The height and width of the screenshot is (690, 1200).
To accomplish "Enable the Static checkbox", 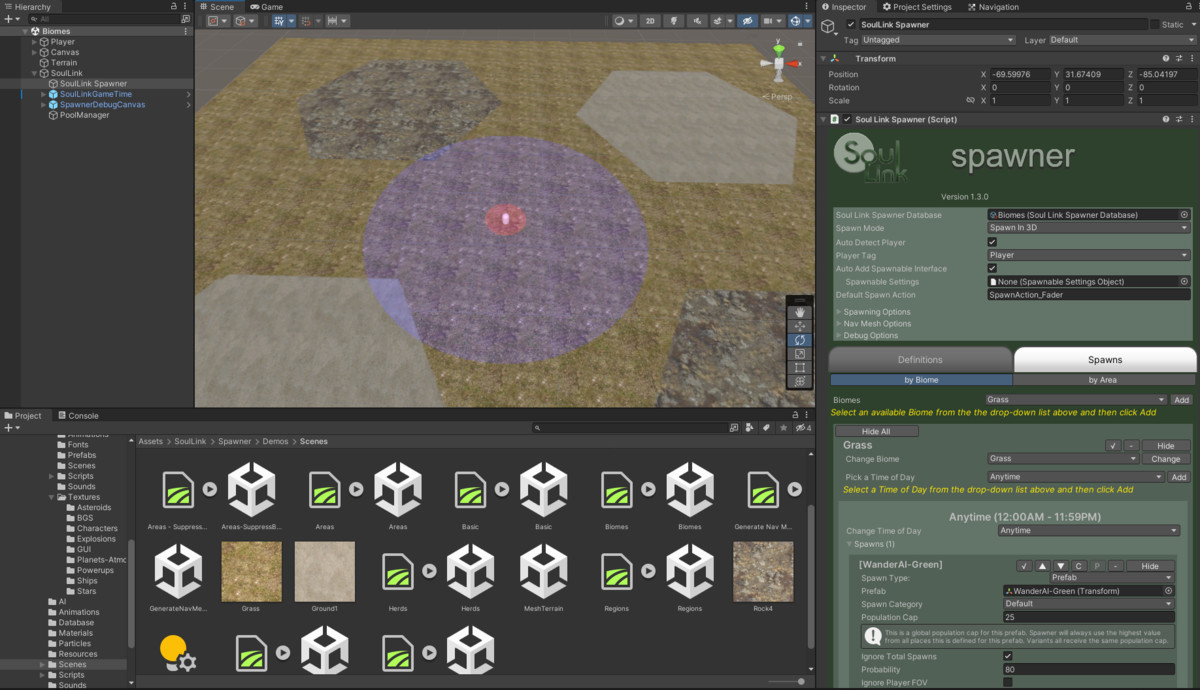I will pyautogui.click(x=1155, y=24).
